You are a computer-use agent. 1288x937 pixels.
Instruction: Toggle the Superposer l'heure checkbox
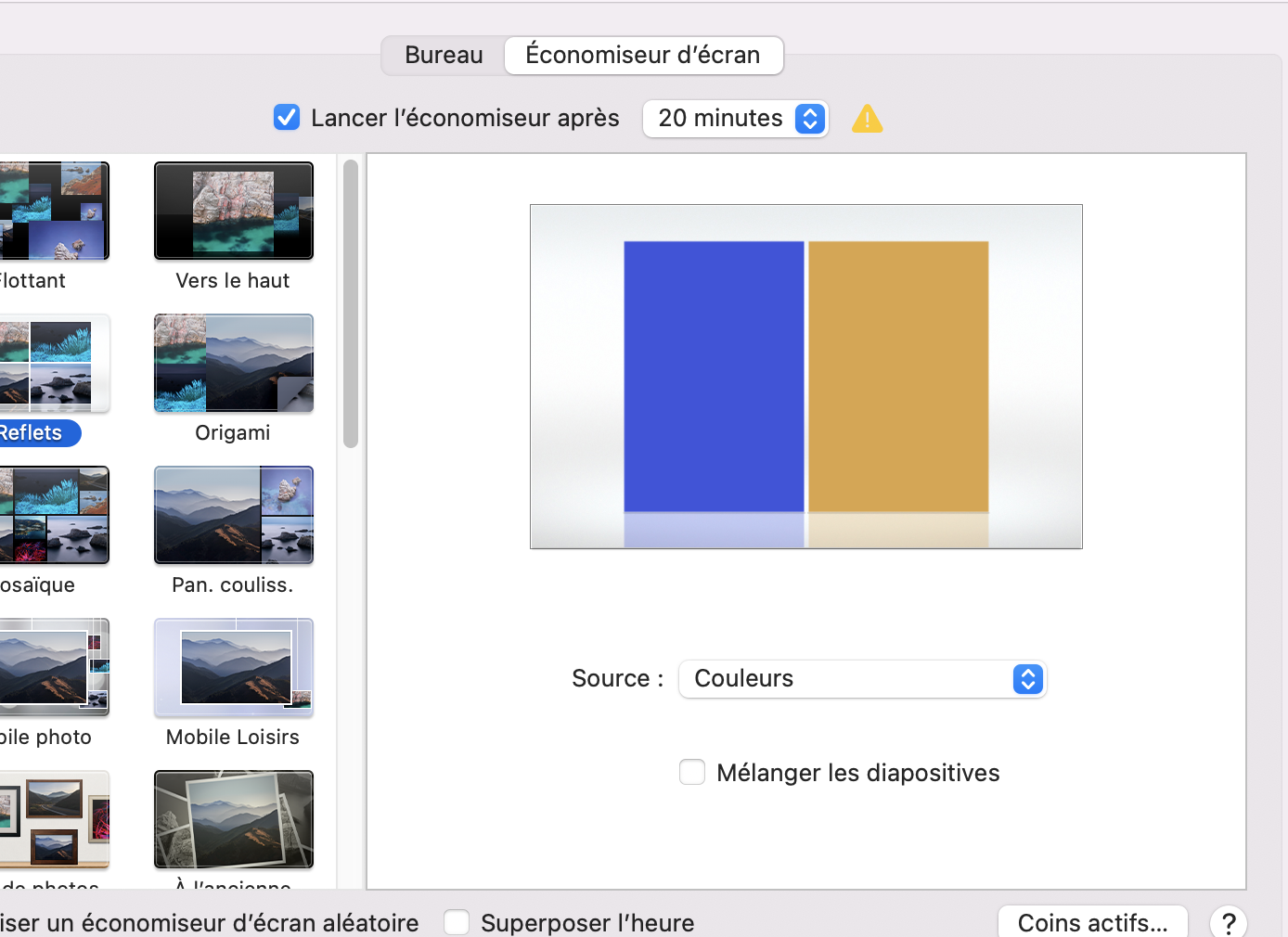[457, 922]
